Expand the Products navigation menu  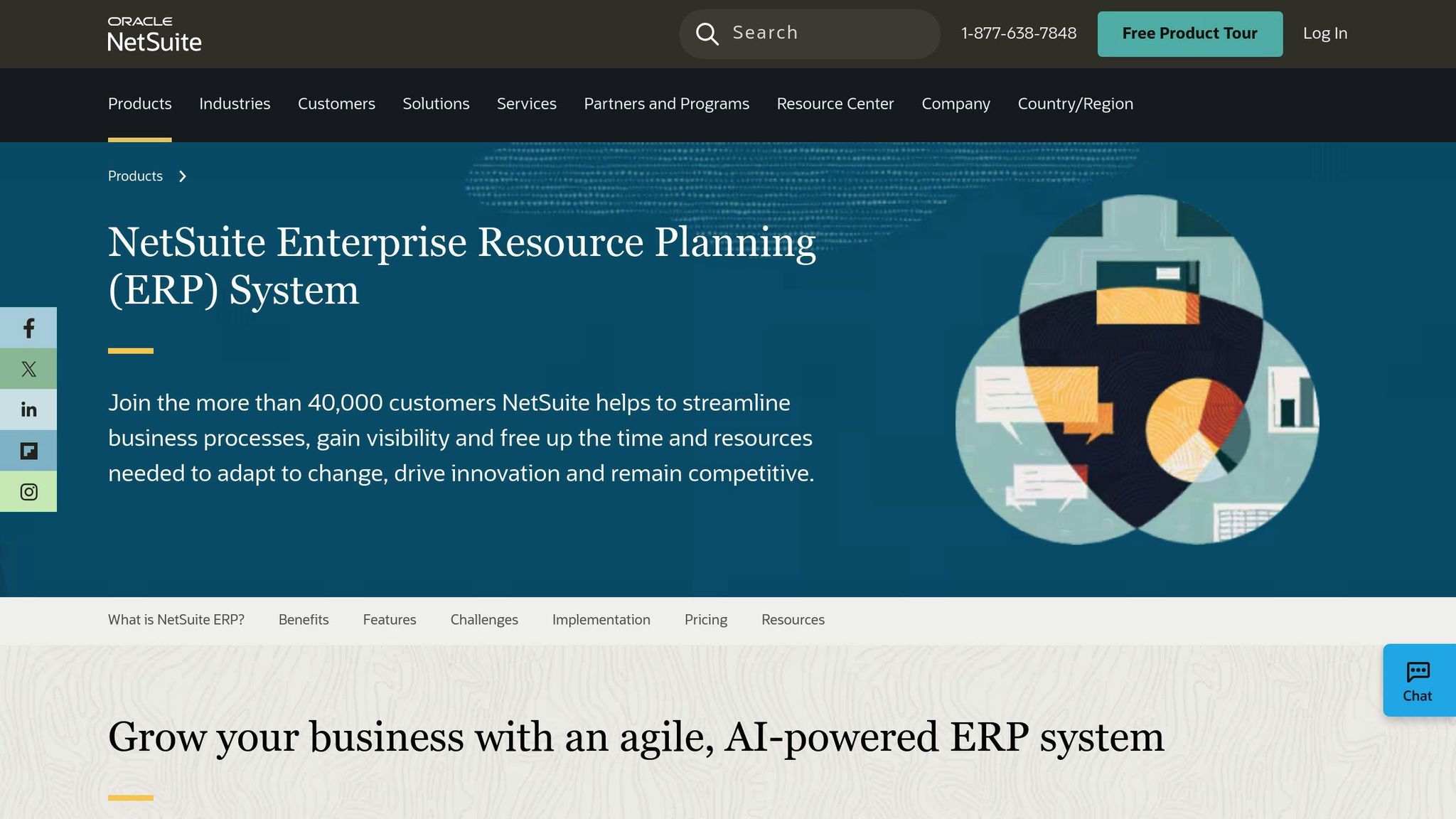pos(139,104)
